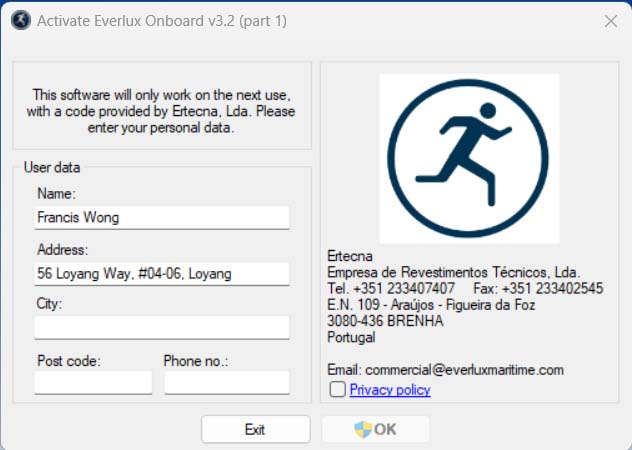This screenshot has width=632, height=450.
Task: Focus the Name field containing Francis Wong
Action: 162,218
